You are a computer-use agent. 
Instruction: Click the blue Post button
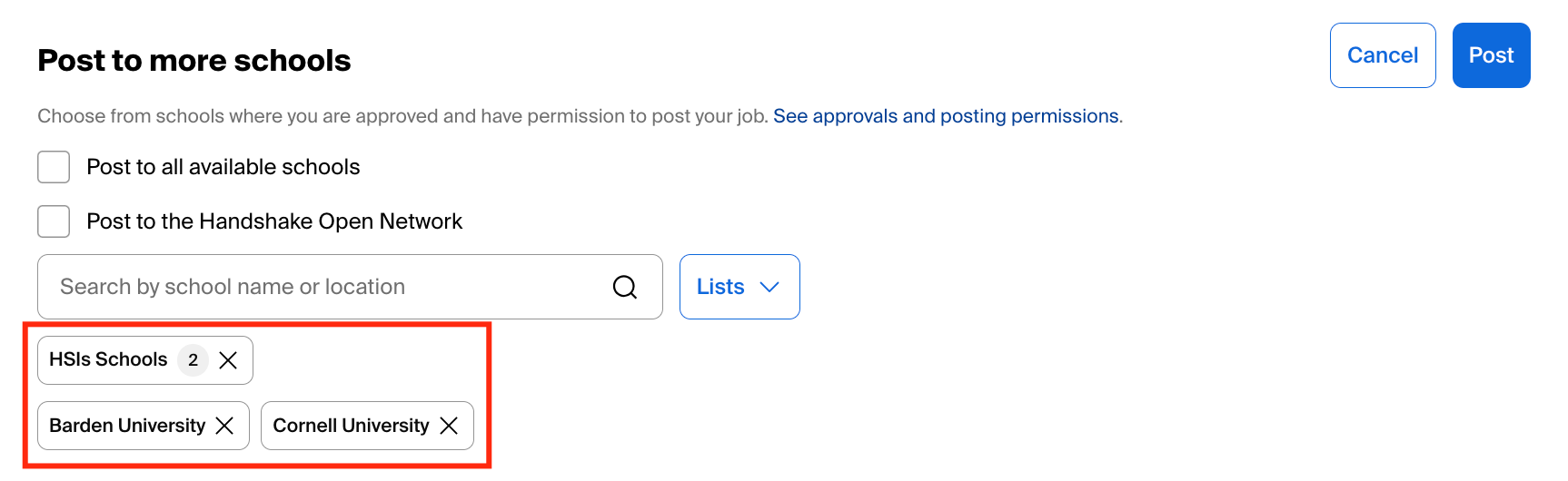click(1491, 55)
